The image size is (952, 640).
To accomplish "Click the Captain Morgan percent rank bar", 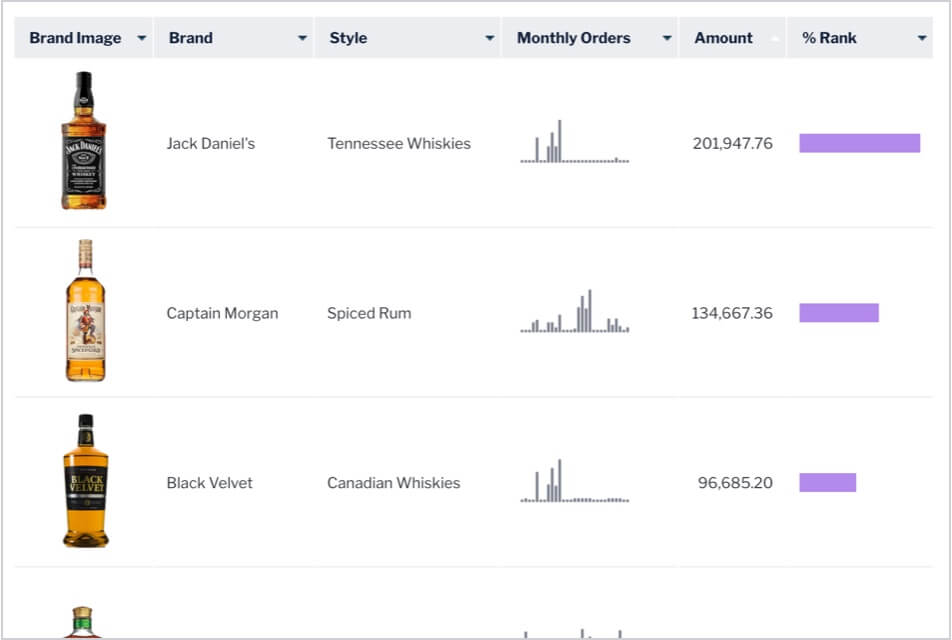I will pos(839,313).
